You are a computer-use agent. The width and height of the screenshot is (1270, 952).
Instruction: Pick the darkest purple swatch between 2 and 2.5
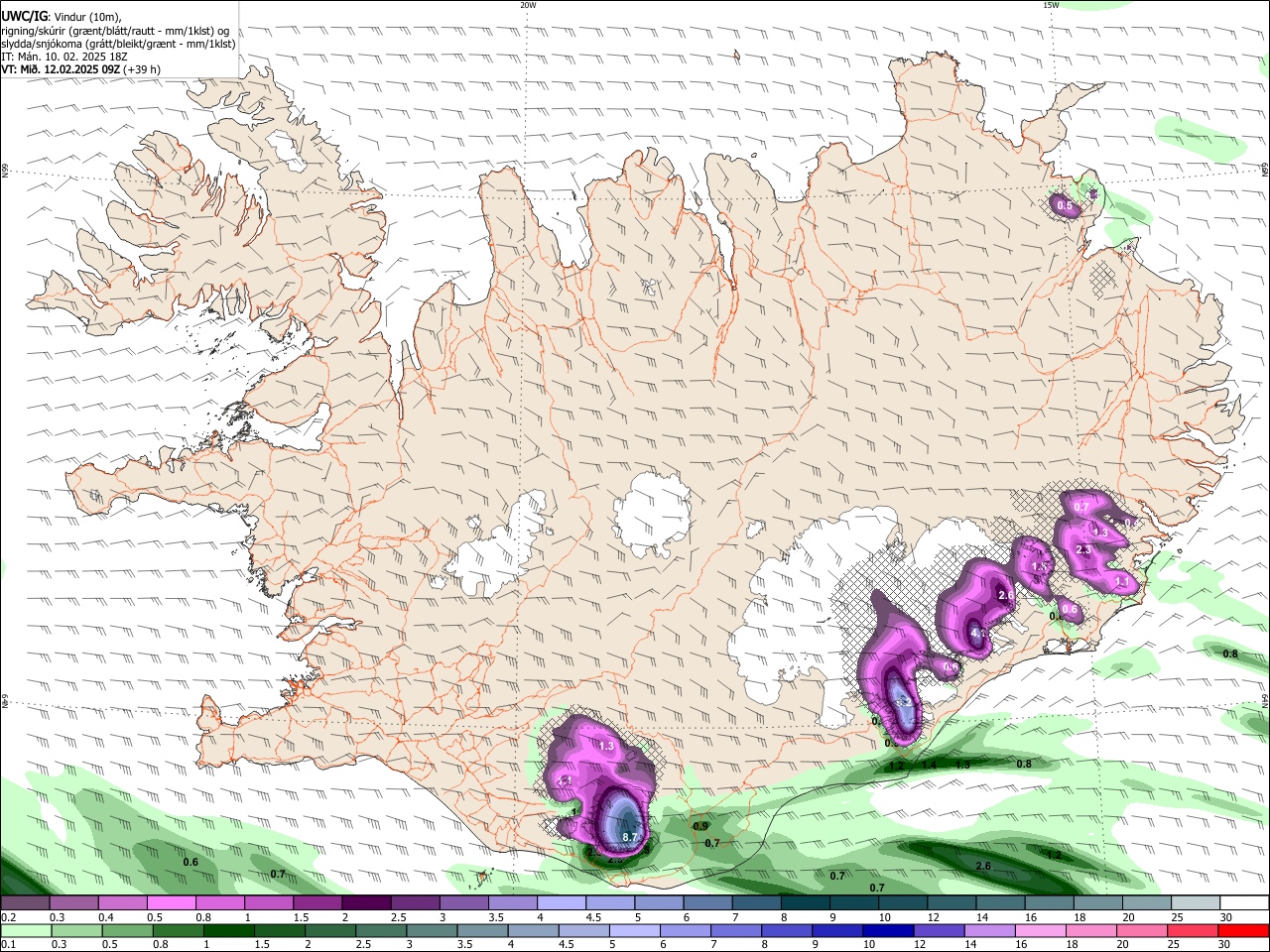(x=366, y=902)
